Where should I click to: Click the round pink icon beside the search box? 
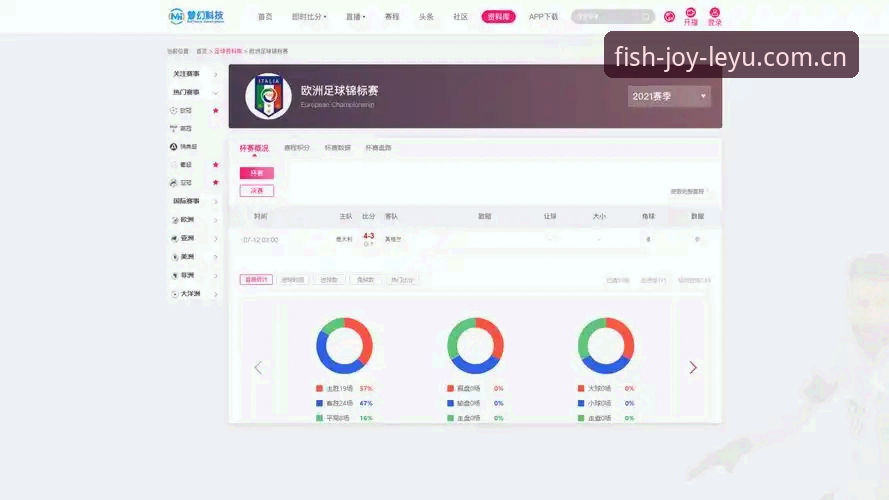click(670, 17)
